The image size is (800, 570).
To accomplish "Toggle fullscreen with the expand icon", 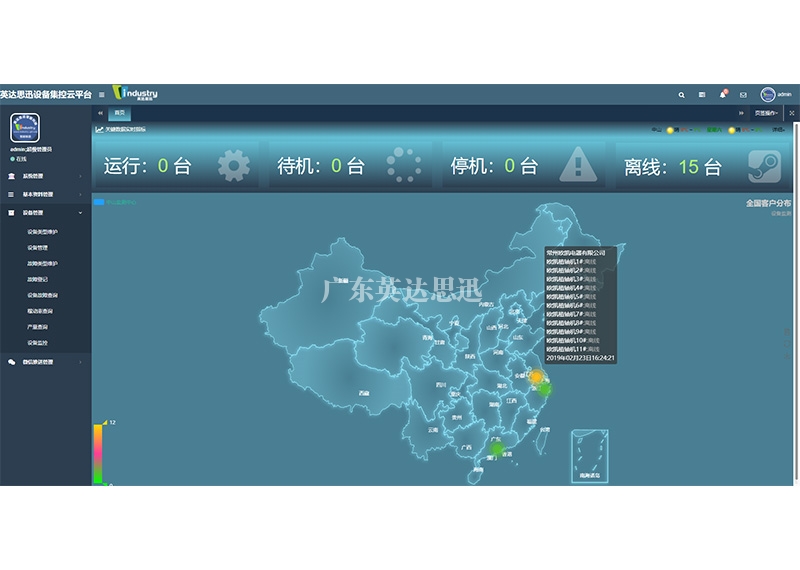I will coord(792,113).
